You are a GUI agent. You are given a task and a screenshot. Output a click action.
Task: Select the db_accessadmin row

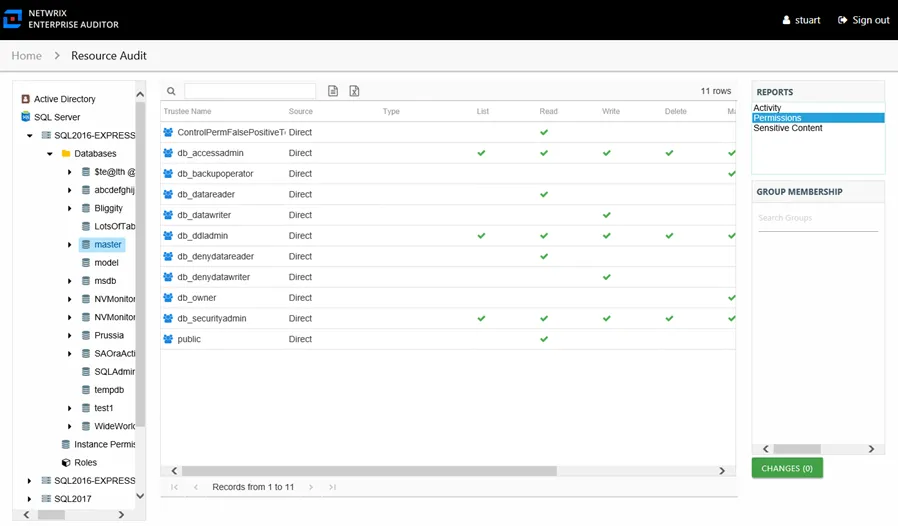(448, 153)
